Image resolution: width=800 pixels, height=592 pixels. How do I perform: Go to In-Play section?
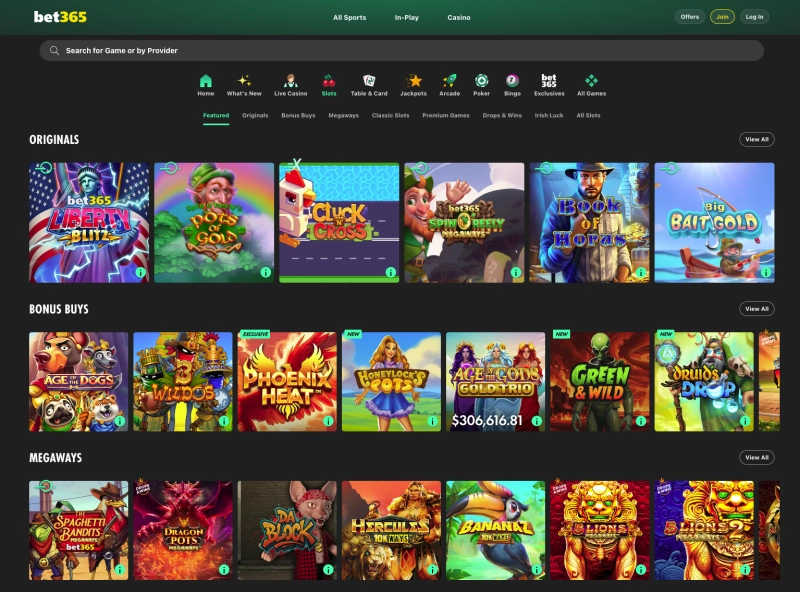(x=407, y=17)
